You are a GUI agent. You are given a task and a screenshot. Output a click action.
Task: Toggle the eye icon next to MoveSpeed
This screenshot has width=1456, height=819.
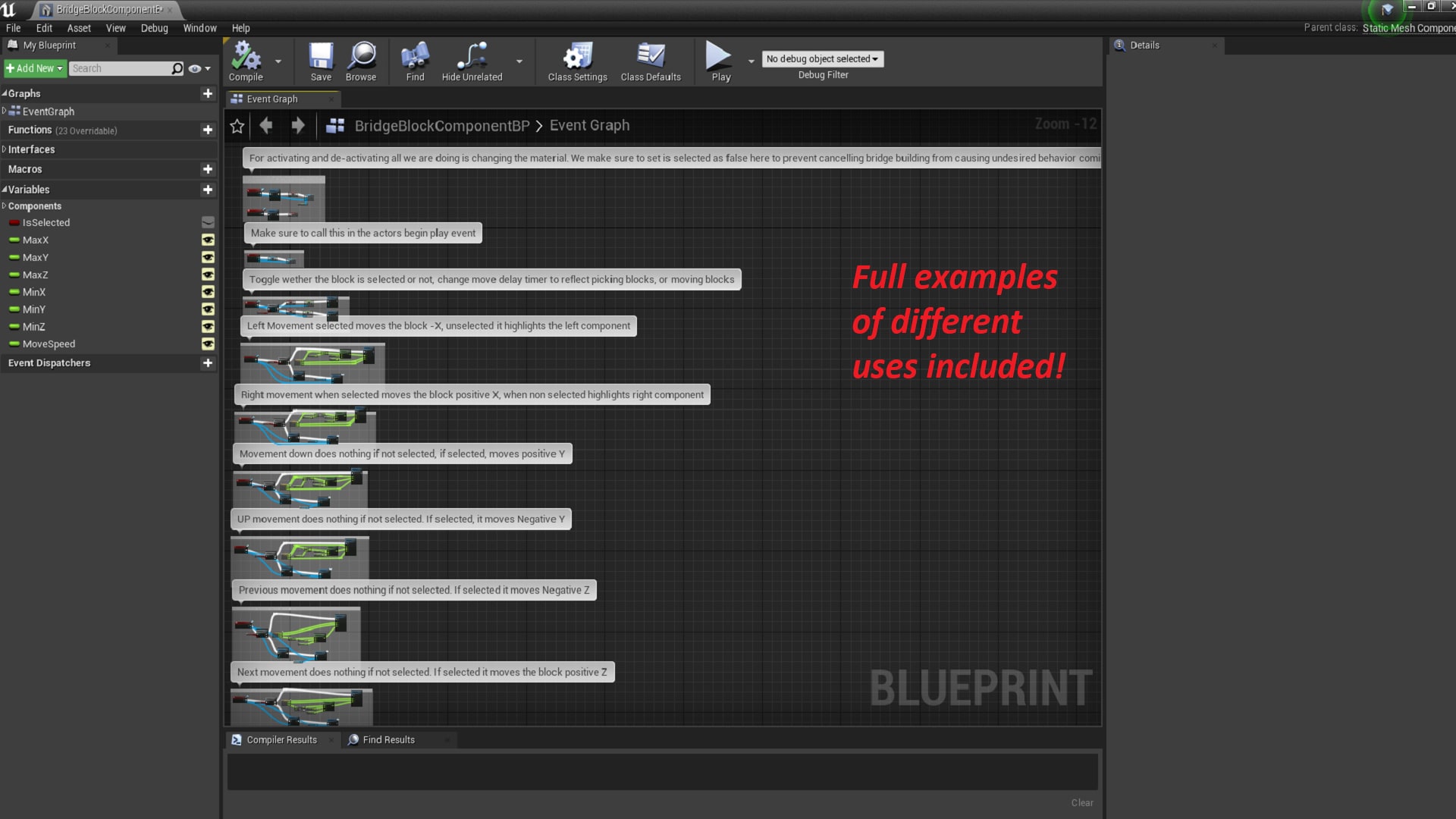(209, 344)
